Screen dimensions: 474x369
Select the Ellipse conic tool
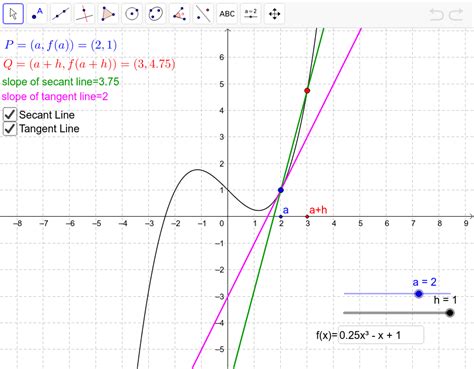[x=155, y=14]
